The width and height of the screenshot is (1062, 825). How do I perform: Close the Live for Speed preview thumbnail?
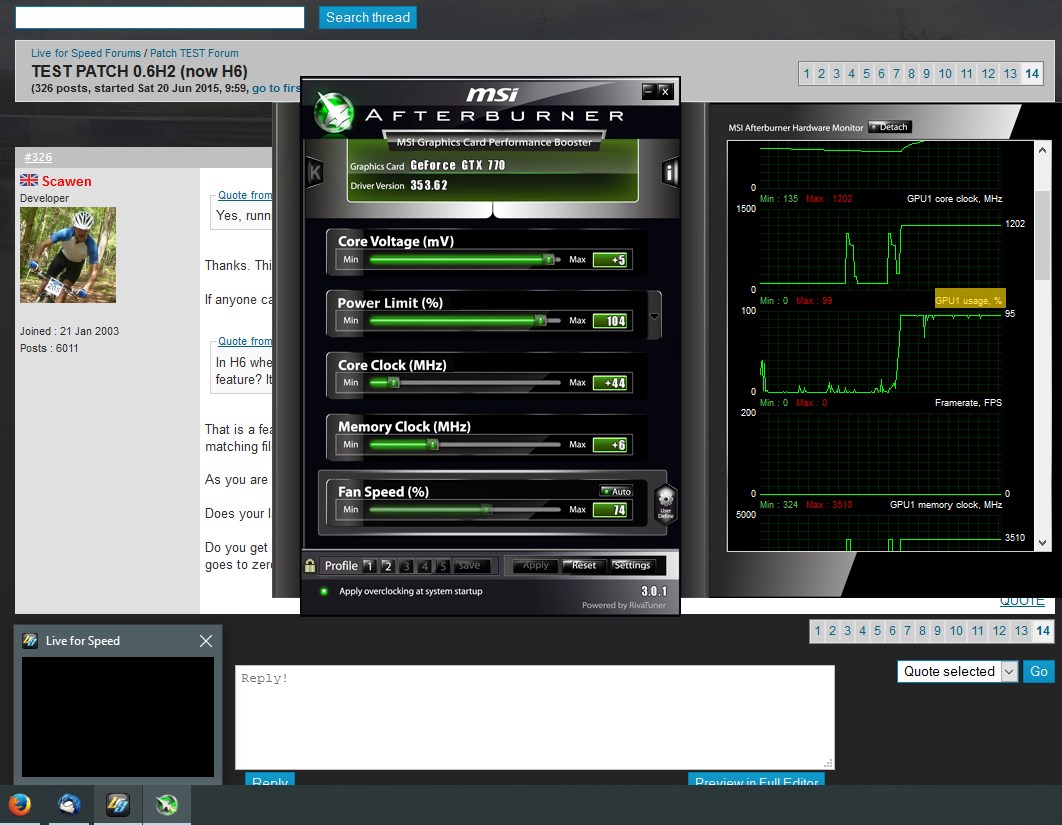[x=206, y=641]
